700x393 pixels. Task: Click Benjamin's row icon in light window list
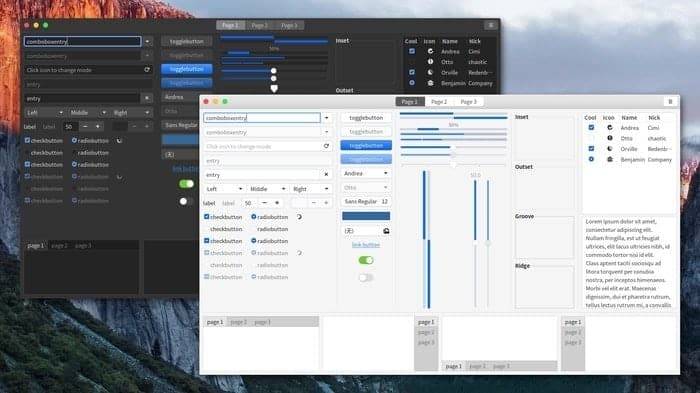pyautogui.click(x=610, y=159)
